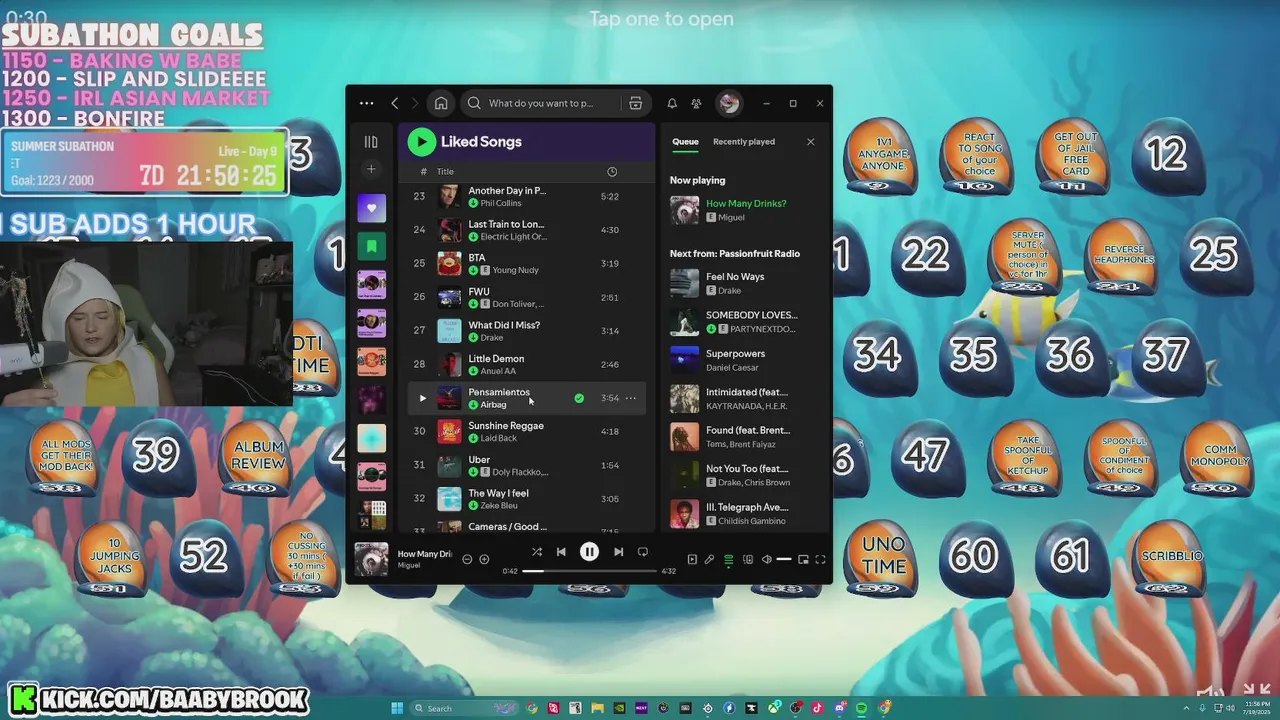This screenshot has height=720, width=1280.
Task: Select the Last Train to London track
Action: pos(526,230)
